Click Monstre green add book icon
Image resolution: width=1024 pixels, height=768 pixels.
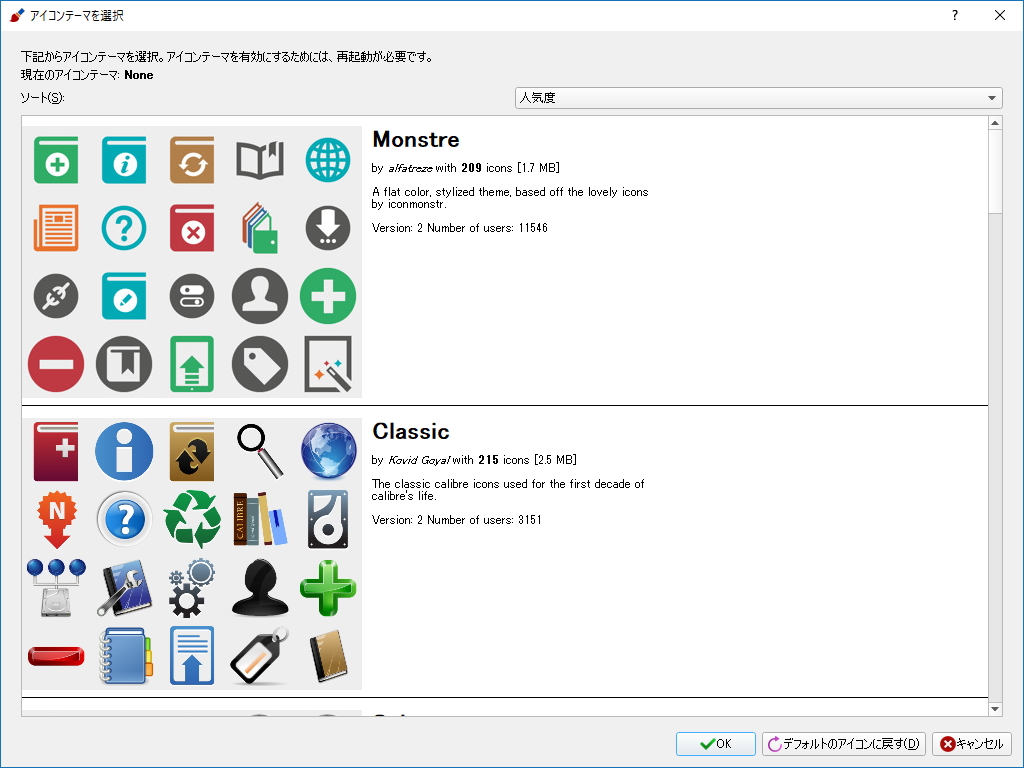(x=56, y=160)
